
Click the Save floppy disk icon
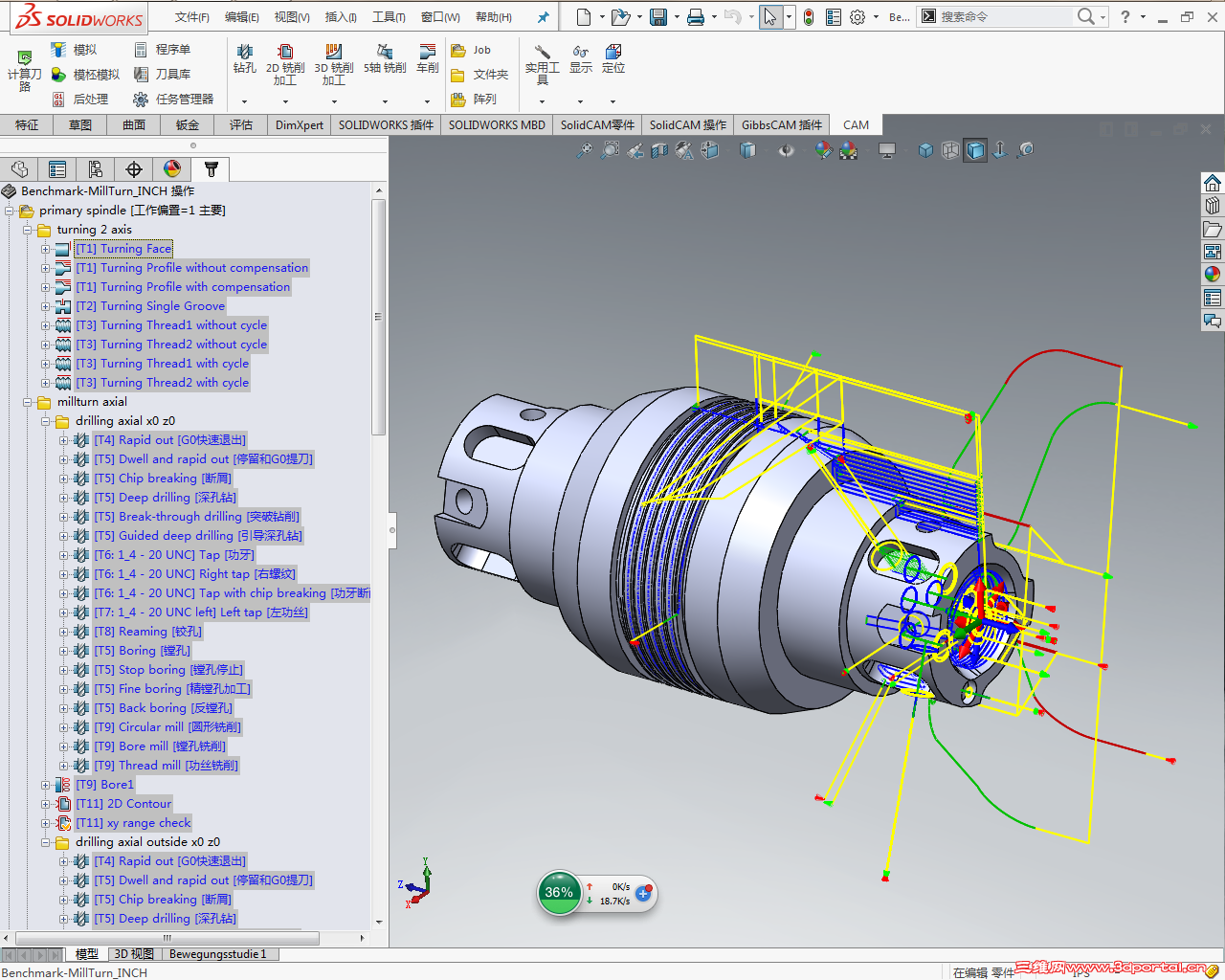click(658, 16)
